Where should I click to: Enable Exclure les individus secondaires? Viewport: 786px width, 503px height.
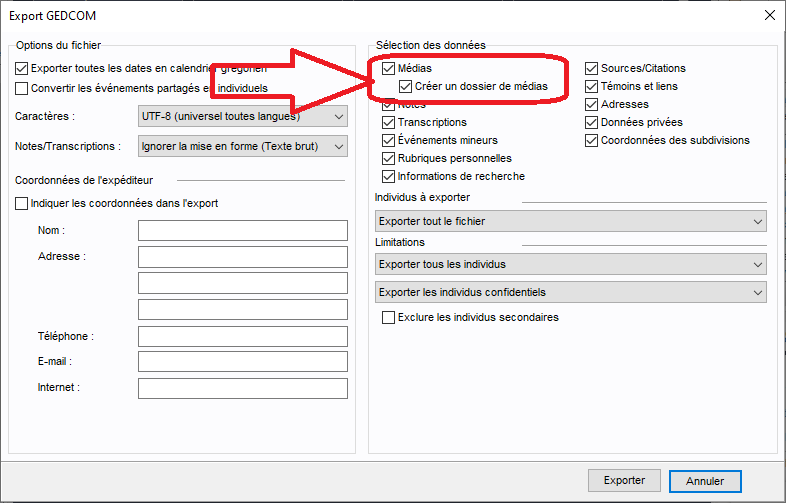click(x=390, y=318)
